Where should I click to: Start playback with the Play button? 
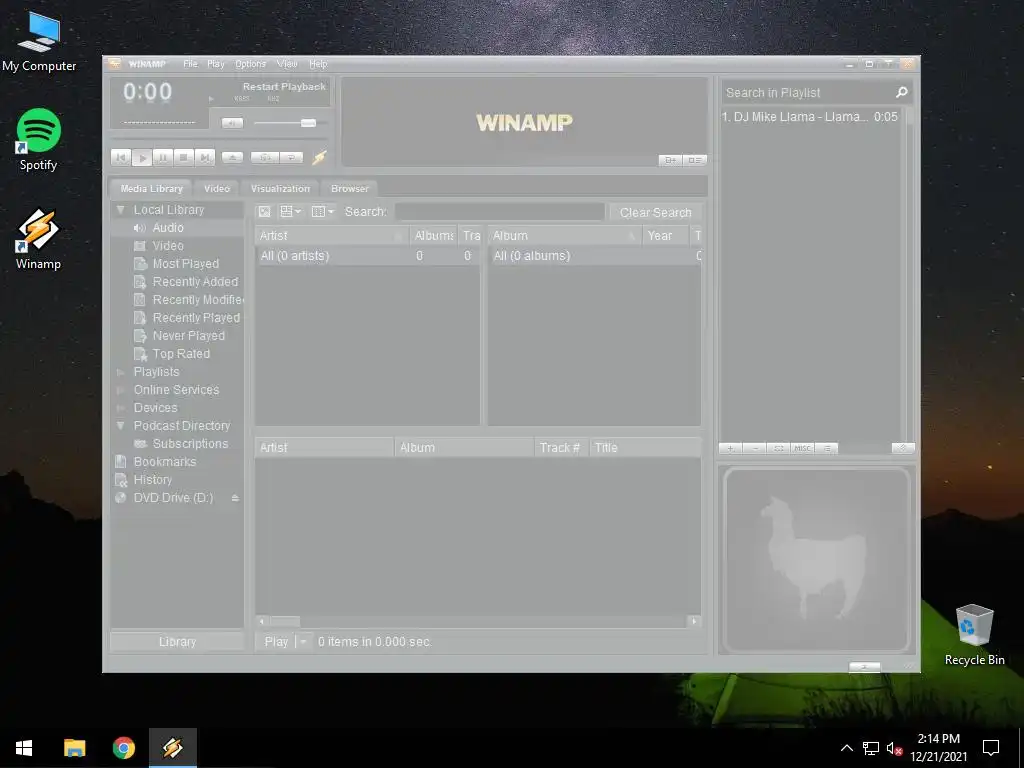coord(142,157)
